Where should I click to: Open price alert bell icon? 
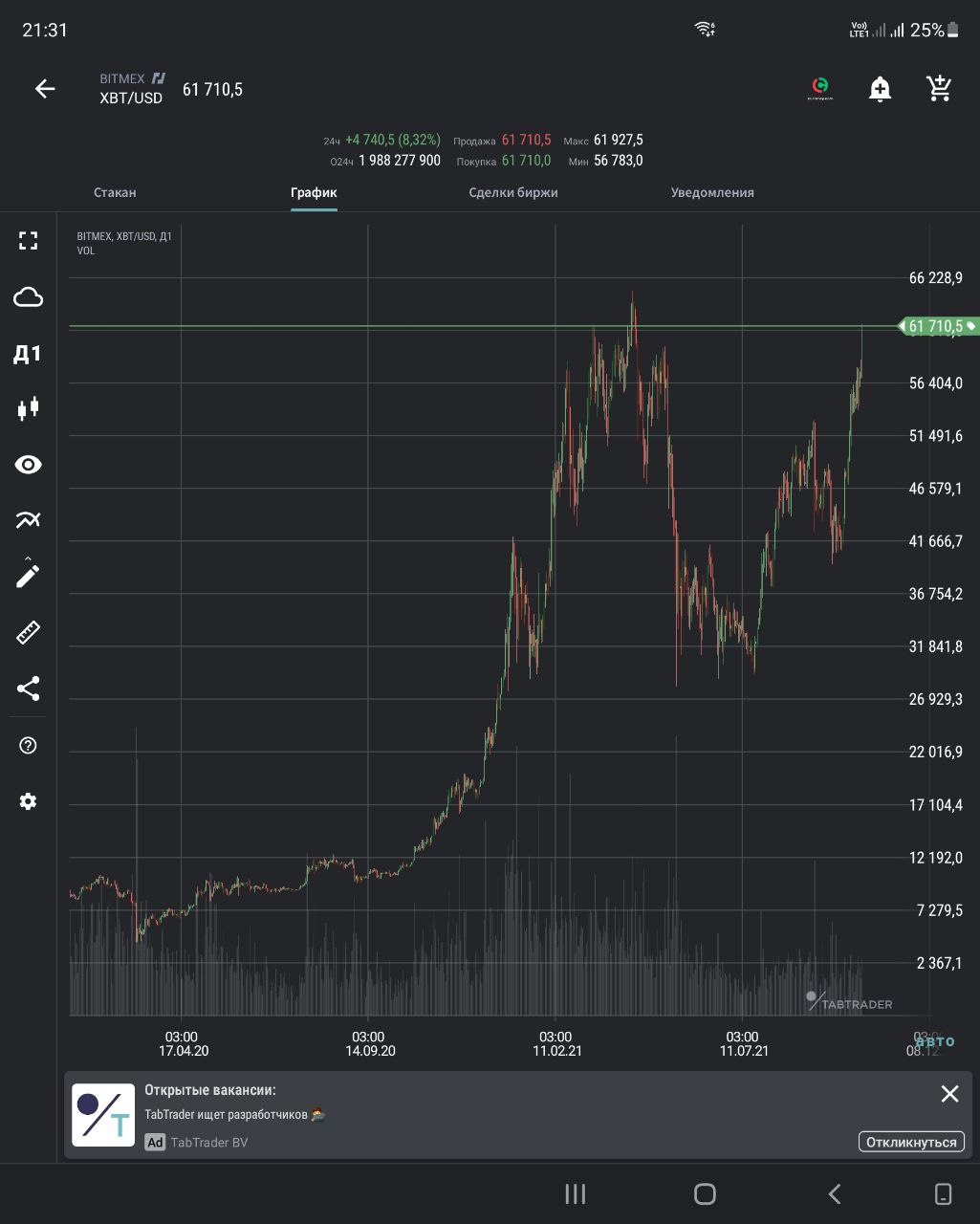click(880, 89)
